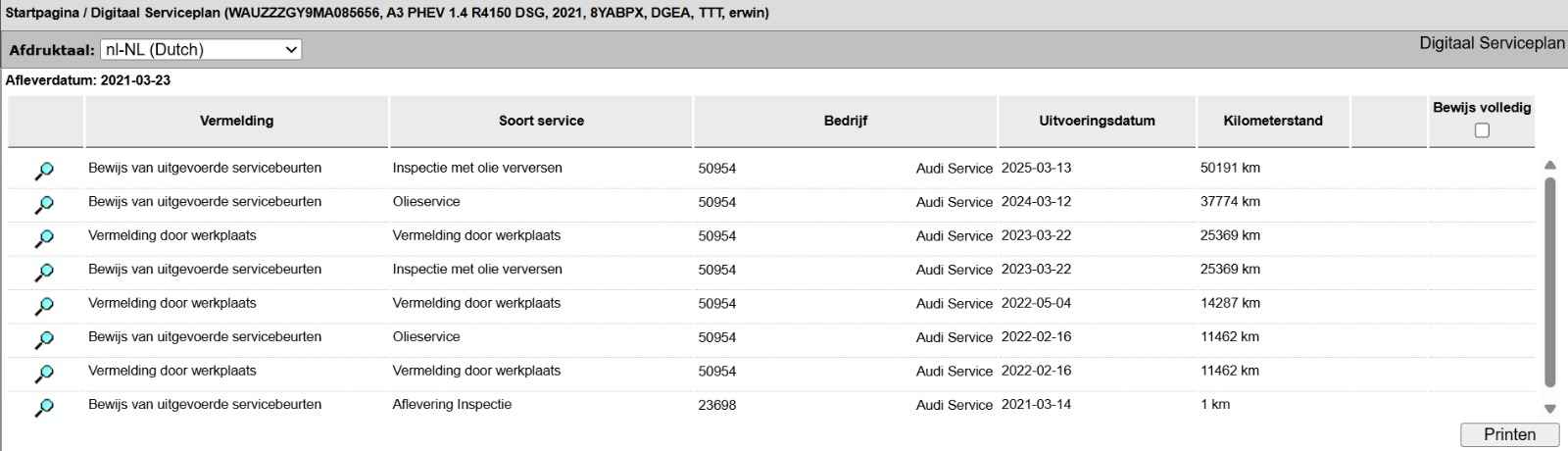
Task: Open magnifier for 2022-02-16 Vermelding door werkplaats
Action: click(44, 374)
